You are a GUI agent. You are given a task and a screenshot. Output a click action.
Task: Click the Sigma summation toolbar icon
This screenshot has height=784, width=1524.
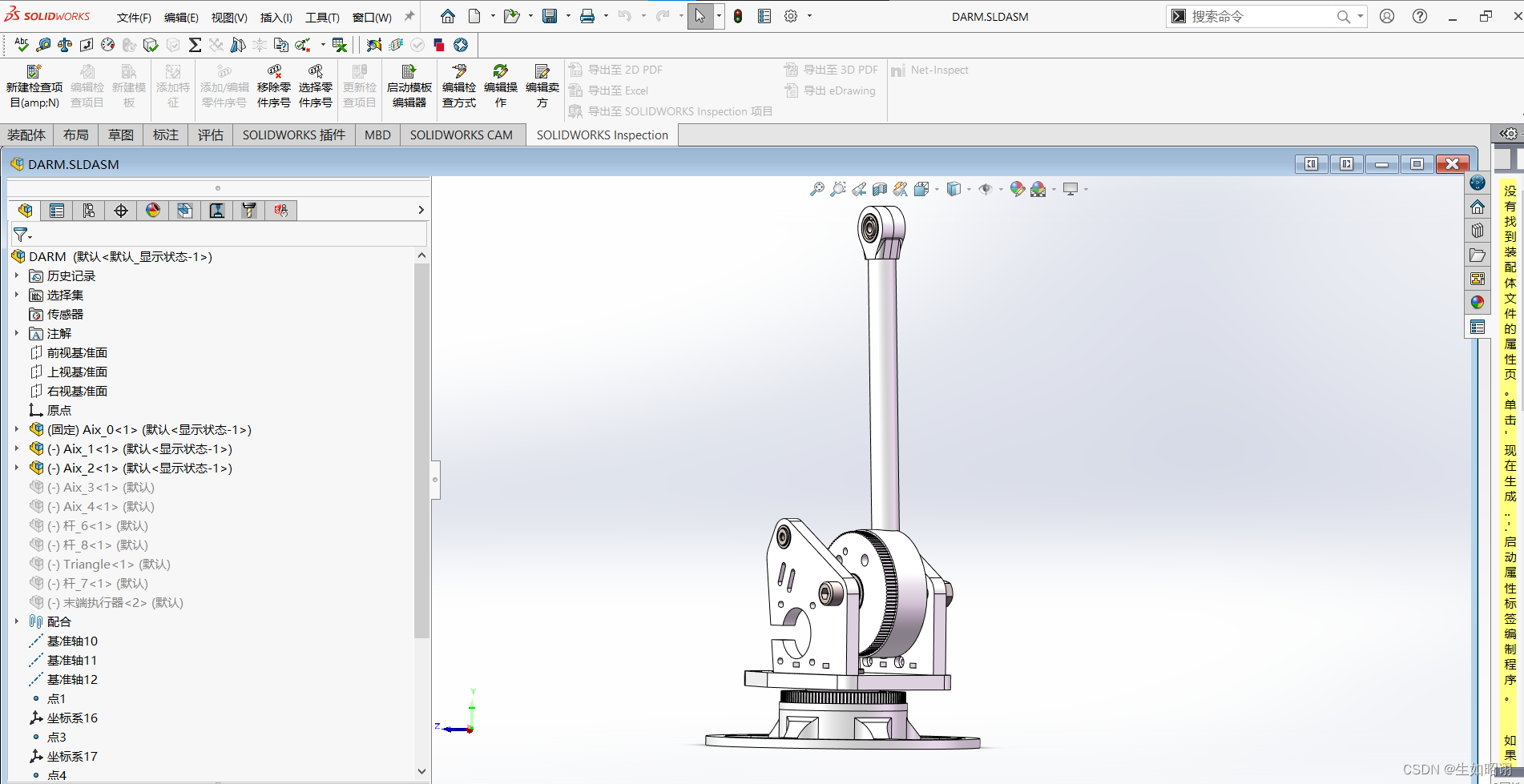[194, 45]
